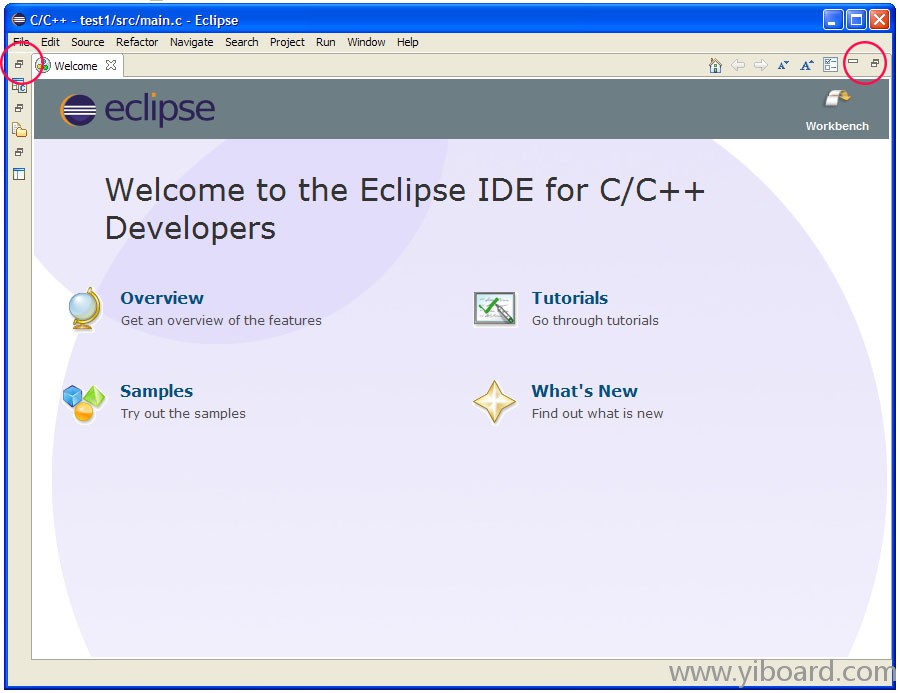This screenshot has height=693, width=900.
Task: Open the Help menu
Action: [408, 42]
